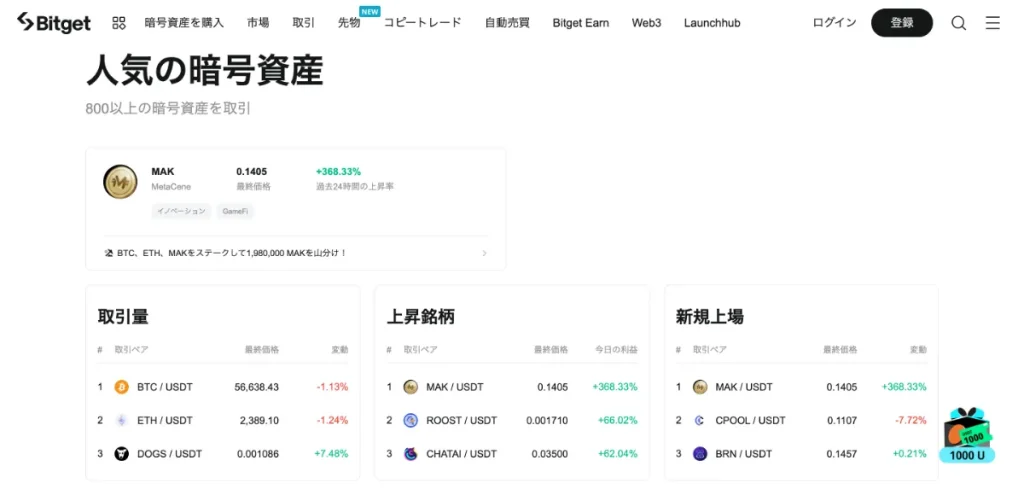Click the Bitget logo
This screenshot has width=1024, height=495.
(x=54, y=23)
